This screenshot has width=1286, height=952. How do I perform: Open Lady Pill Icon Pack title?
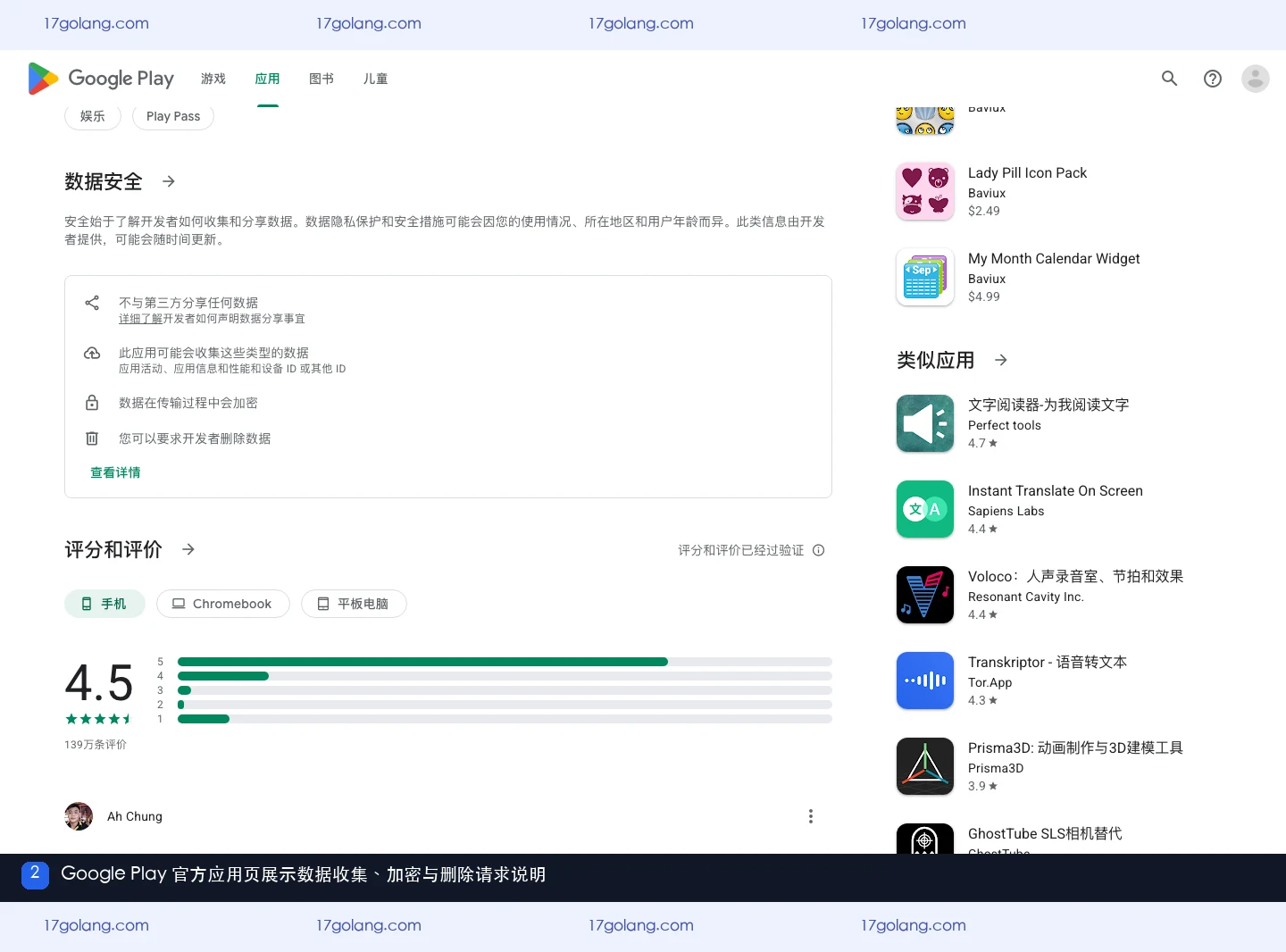pos(1027,172)
